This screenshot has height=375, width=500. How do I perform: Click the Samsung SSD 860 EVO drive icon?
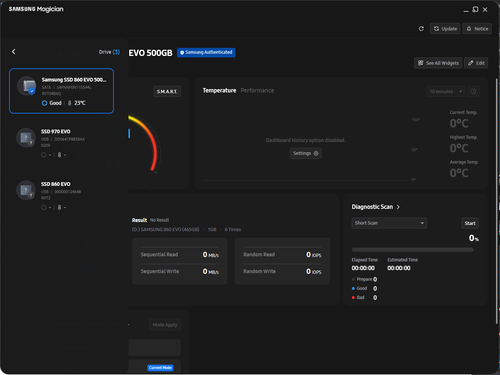click(27, 86)
